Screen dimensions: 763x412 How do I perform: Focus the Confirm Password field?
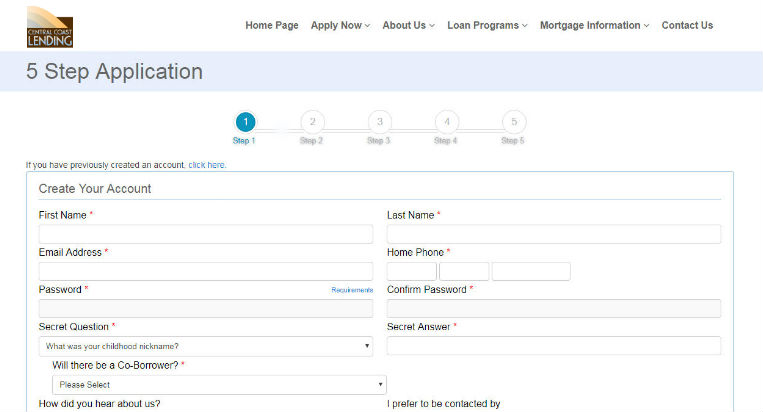click(x=554, y=308)
